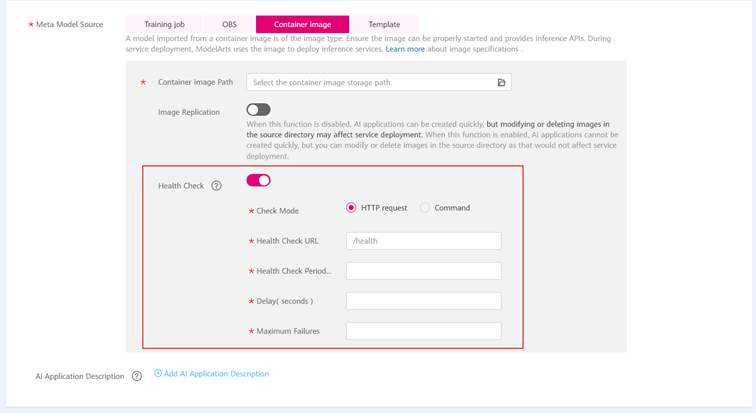Enable the Image Replication toggle
Viewport: 756px width, 413px height.
pos(258,110)
